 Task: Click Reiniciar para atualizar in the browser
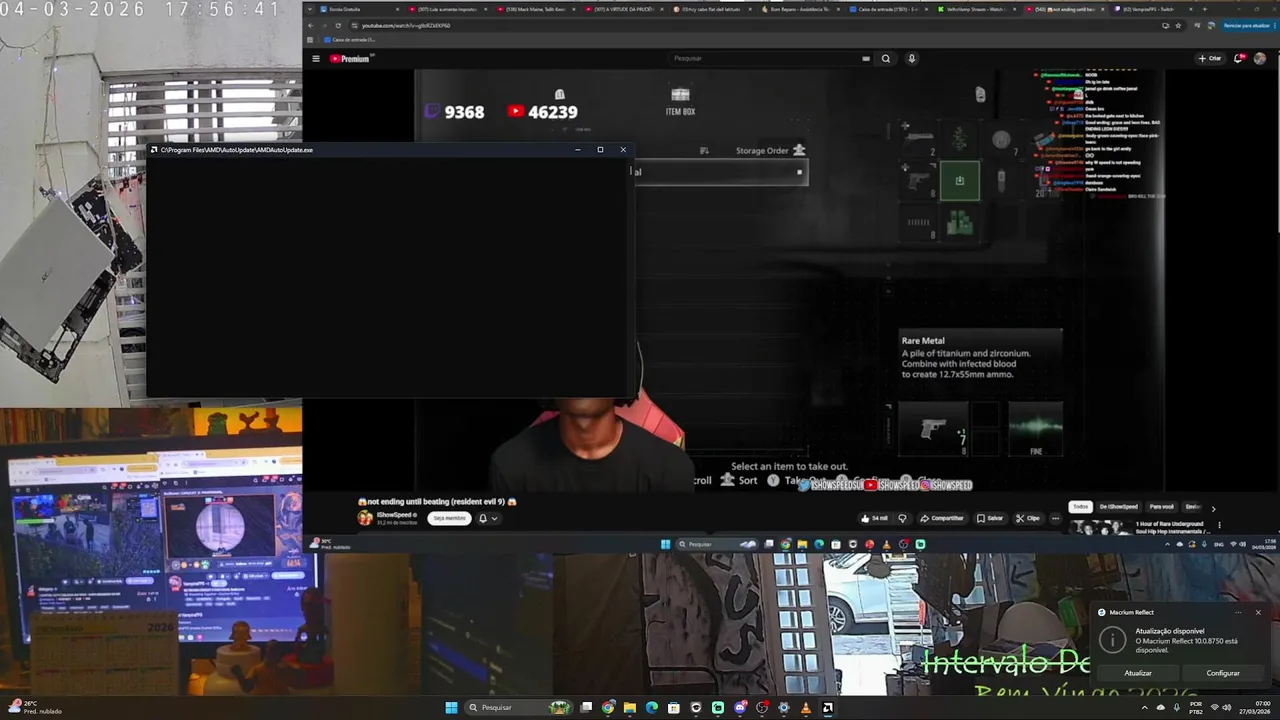(1246, 25)
